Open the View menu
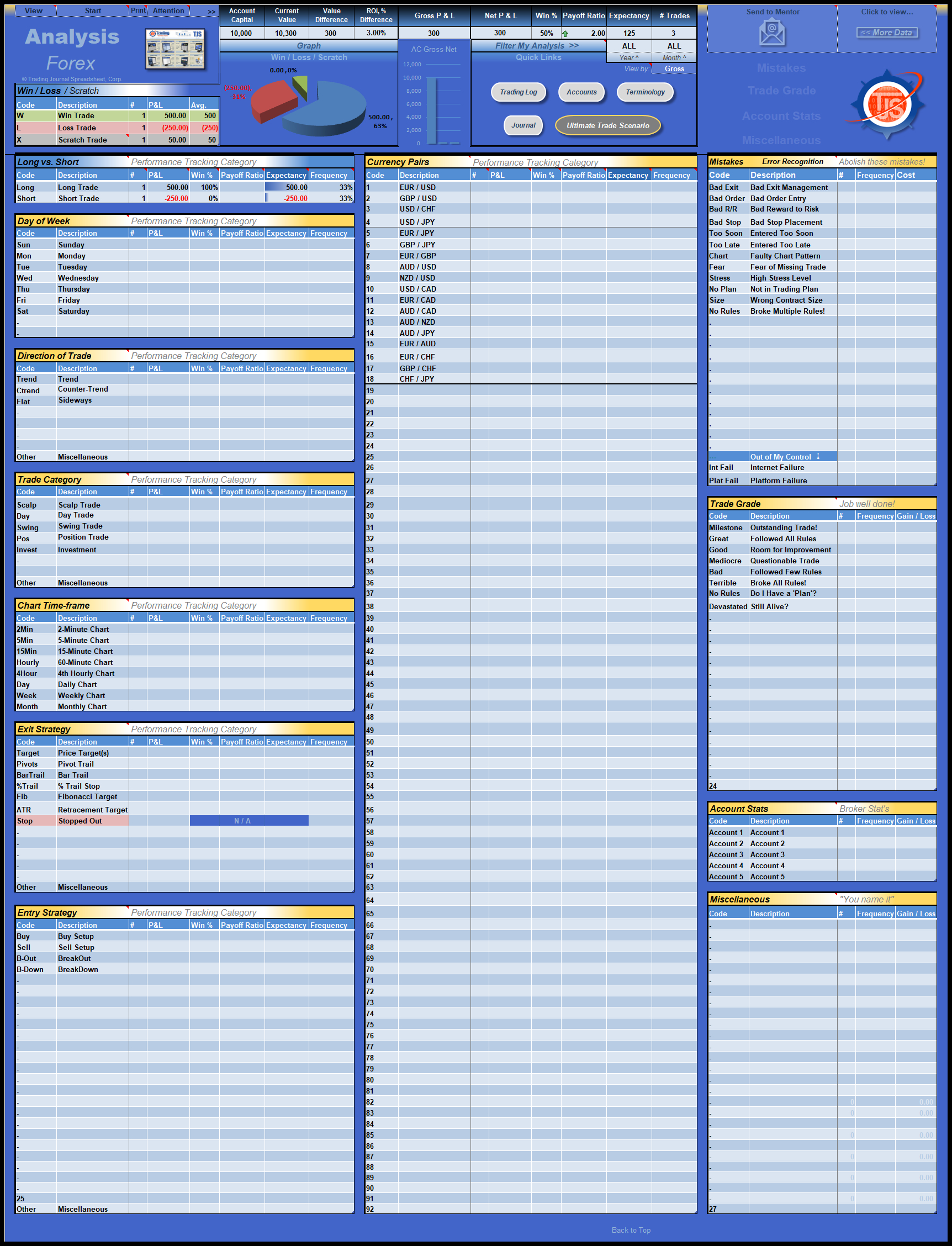Screen dimensions: 952x1246 click(x=34, y=10)
